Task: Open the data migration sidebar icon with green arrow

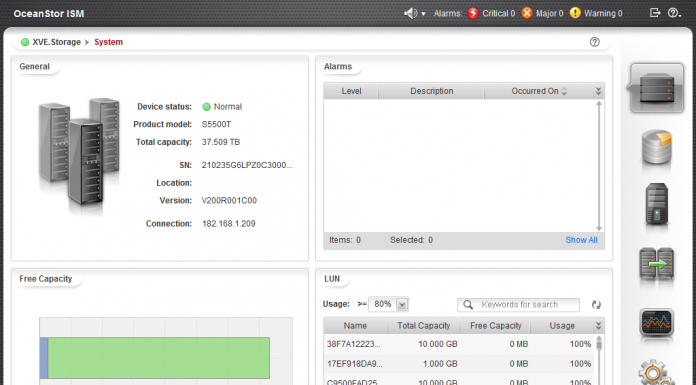Action: click(656, 264)
